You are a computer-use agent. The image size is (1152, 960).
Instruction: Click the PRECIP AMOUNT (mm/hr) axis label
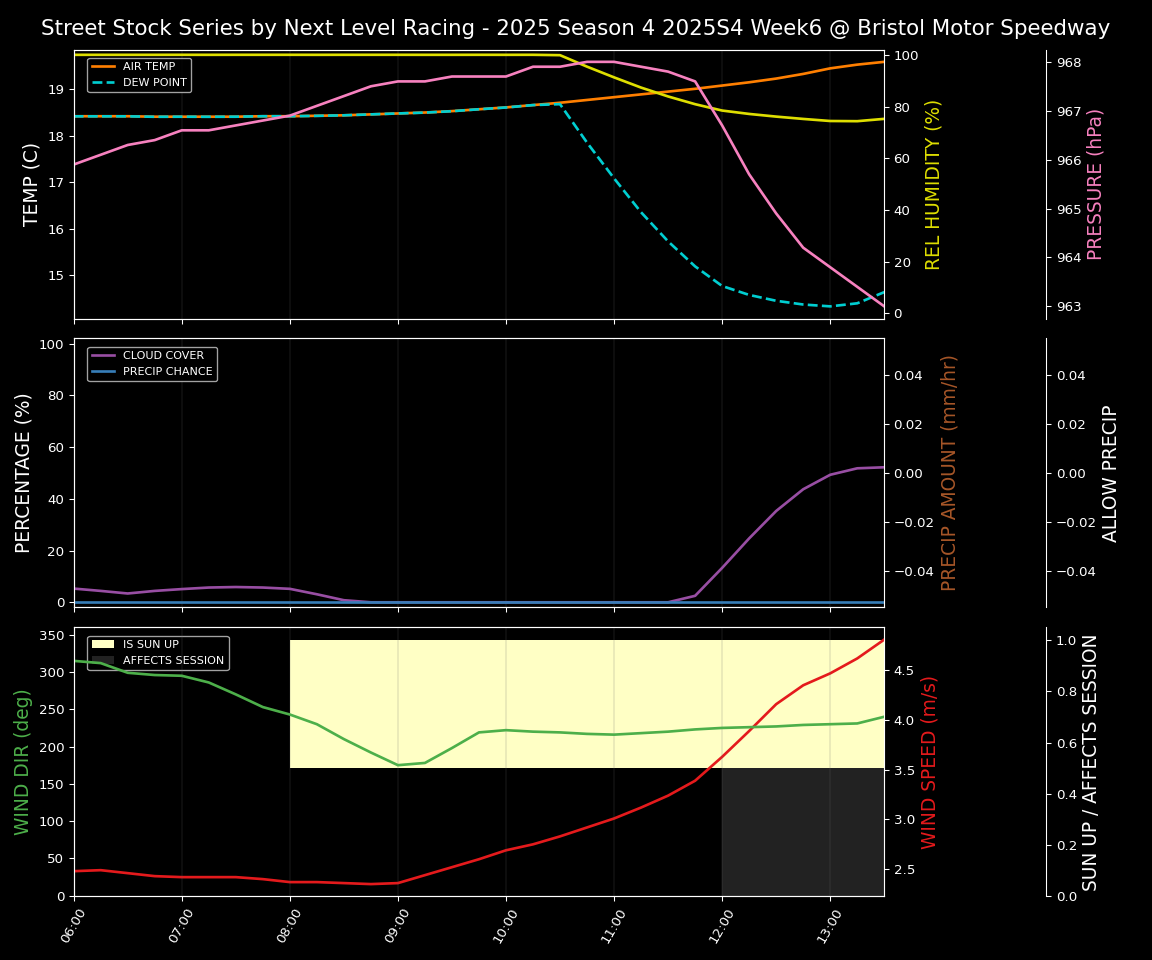[949, 472]
